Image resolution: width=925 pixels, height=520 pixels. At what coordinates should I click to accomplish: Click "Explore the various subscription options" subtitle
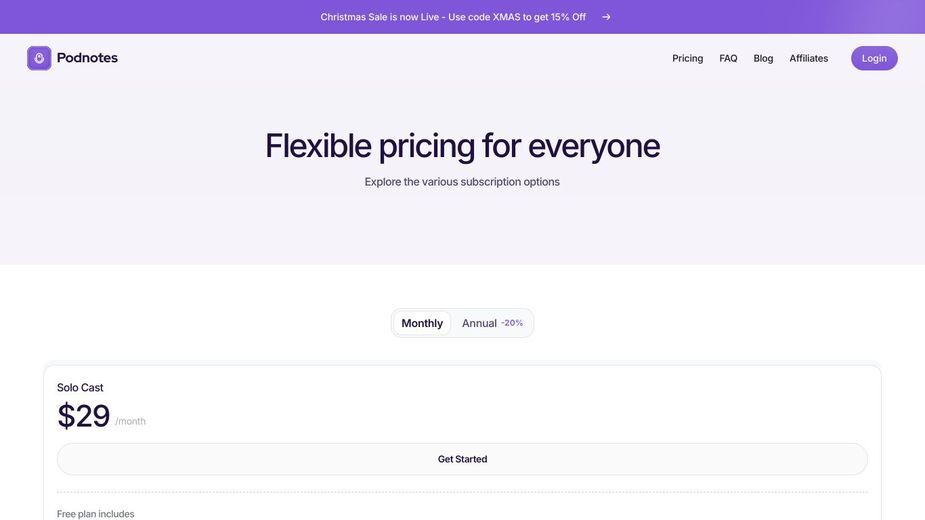(x=462, y=182)
